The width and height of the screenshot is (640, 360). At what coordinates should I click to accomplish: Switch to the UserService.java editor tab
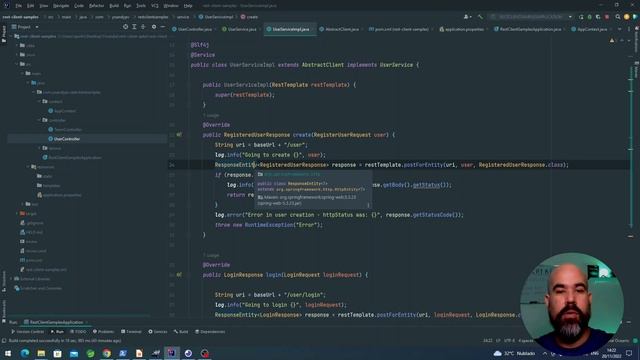pyautogui.click(x=242, y=29)
